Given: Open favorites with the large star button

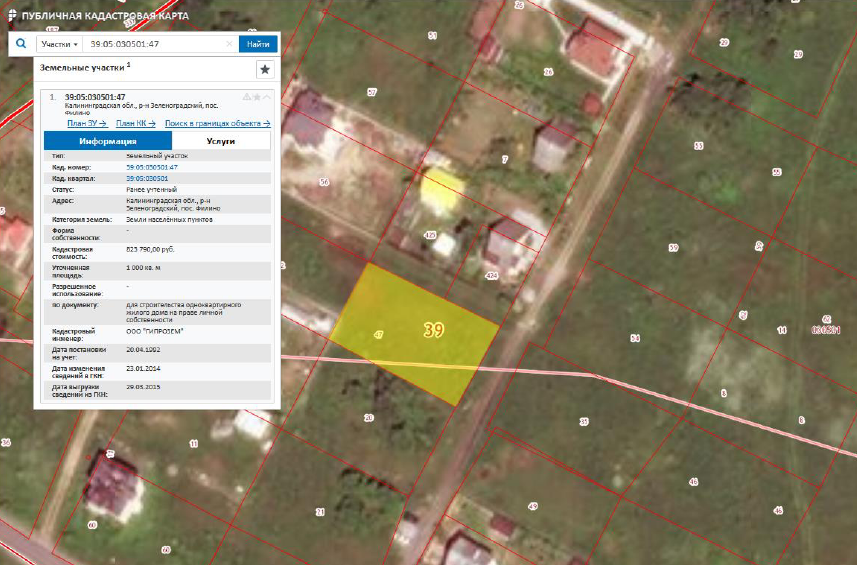Looking at the screenshot, I should 264,69.
